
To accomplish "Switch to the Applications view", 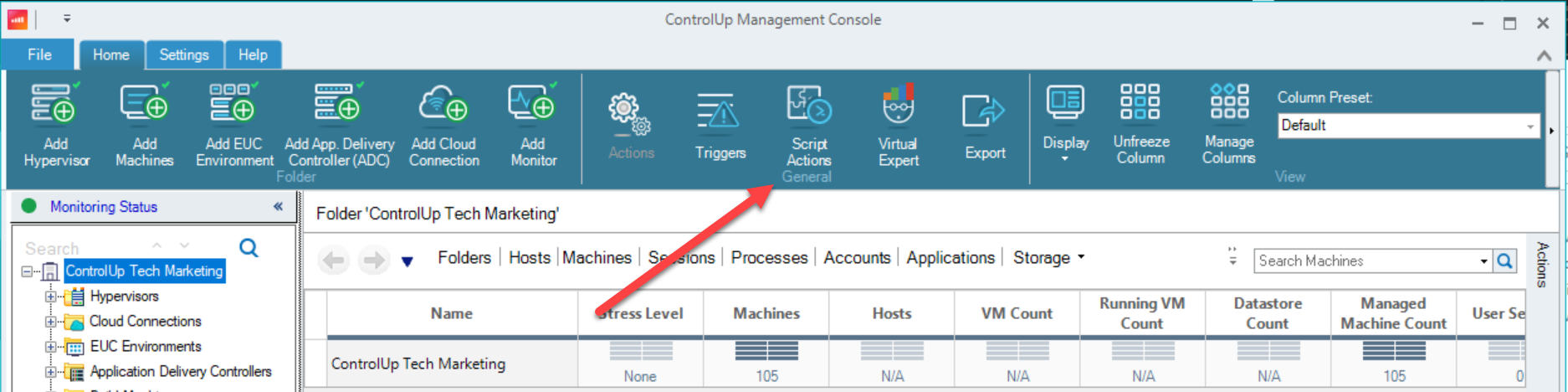I will pos(951,257).
